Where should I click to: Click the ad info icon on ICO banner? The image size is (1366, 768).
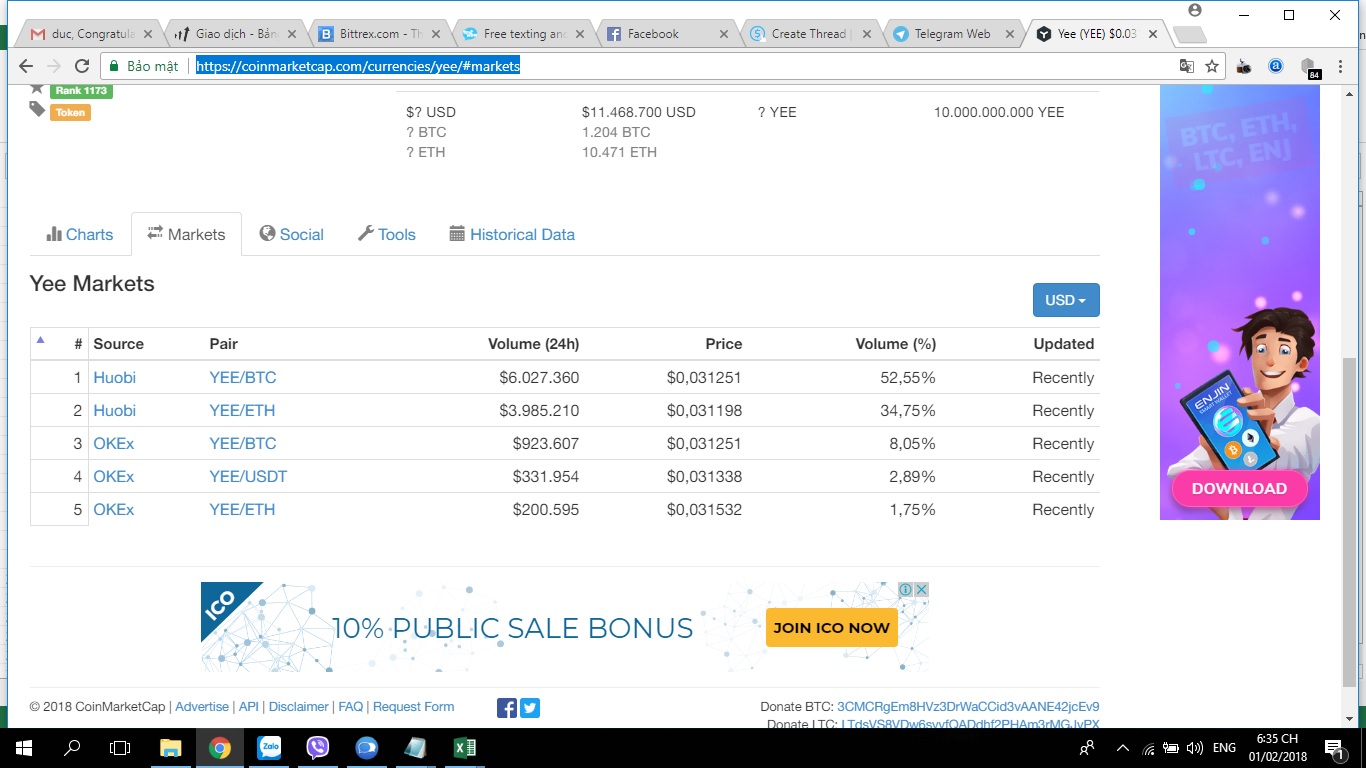click(x=905, y=590)
